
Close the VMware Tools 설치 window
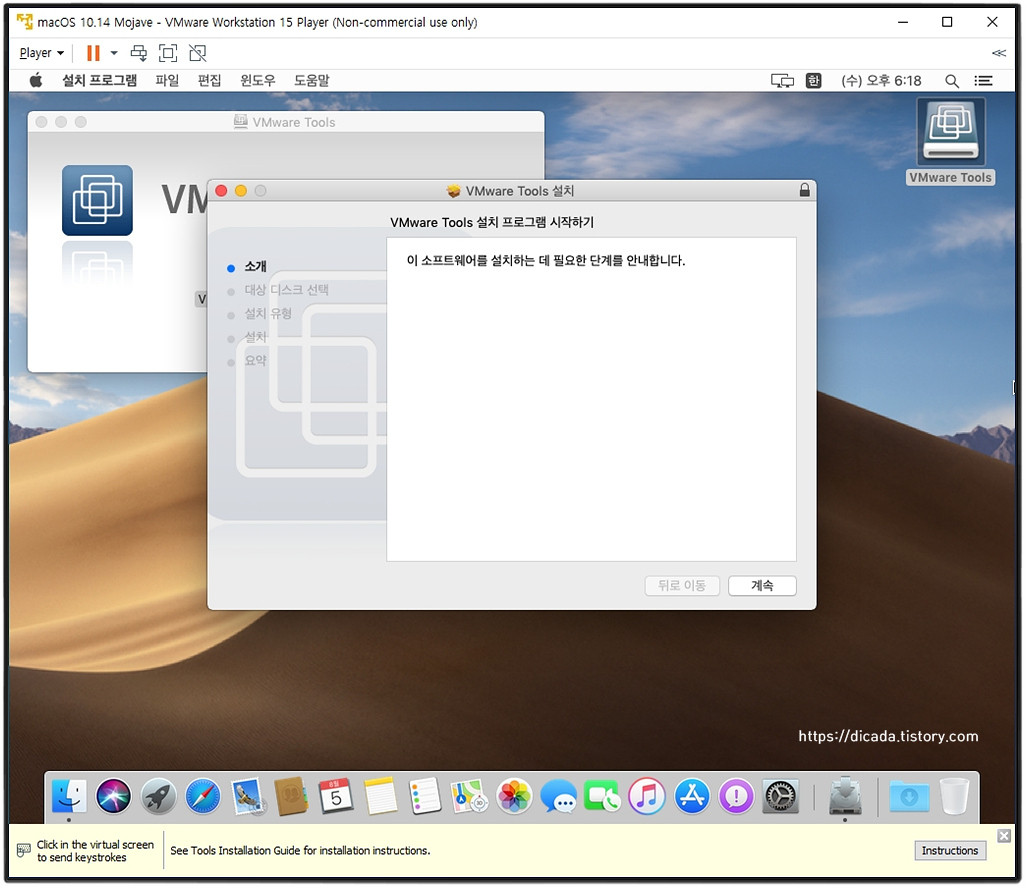(x=221, y=190)
